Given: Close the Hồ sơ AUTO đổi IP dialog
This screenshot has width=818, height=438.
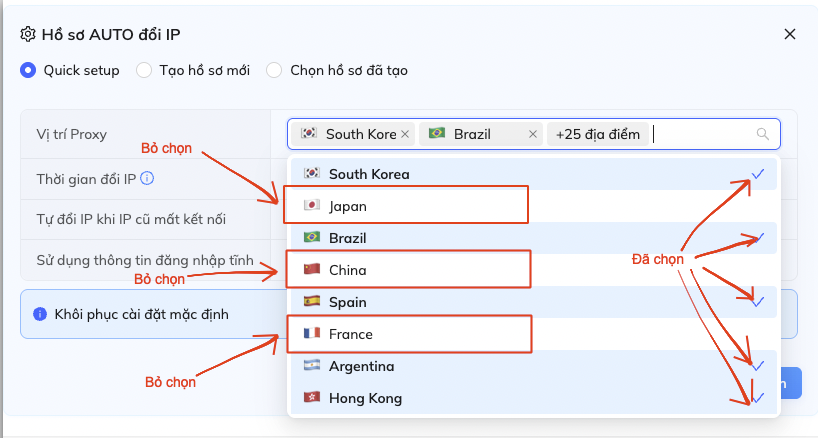Looking at the screenshot, I should [x=789, y=34].
